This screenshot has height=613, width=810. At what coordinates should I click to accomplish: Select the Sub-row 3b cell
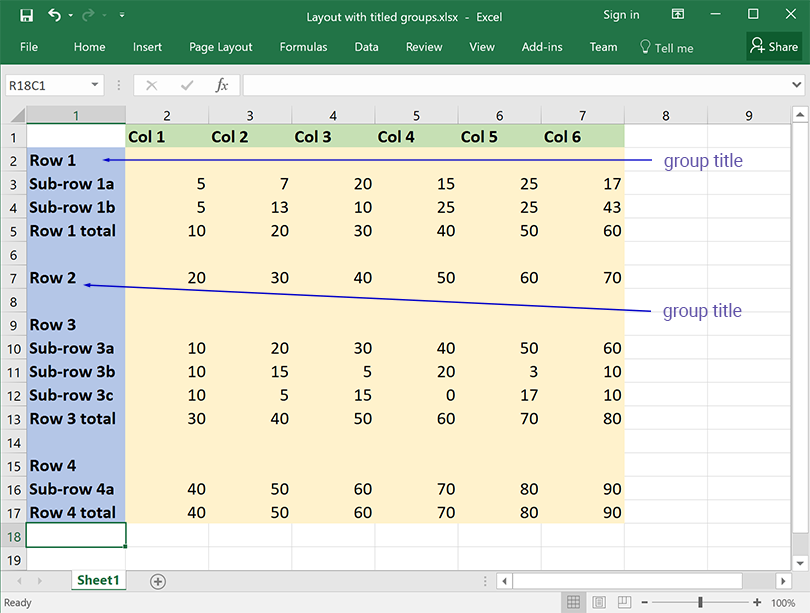[76, 372]
